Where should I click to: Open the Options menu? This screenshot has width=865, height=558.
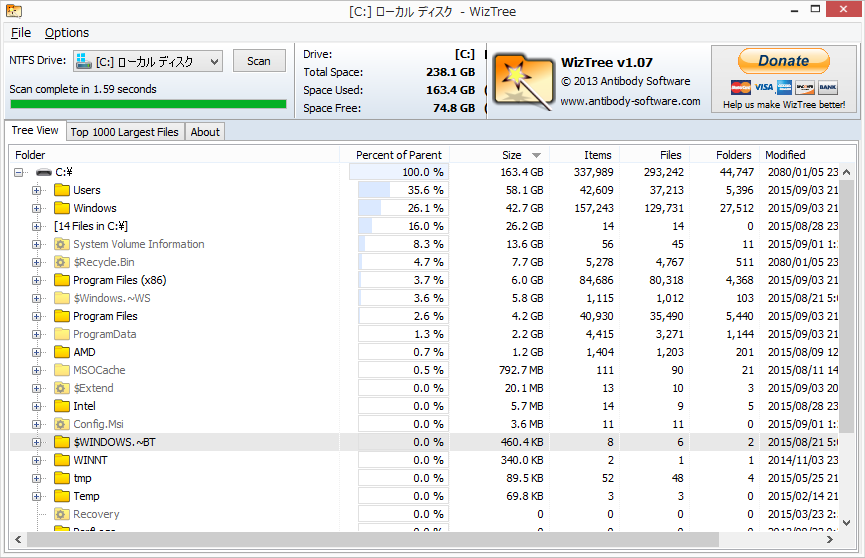point(67,33)
